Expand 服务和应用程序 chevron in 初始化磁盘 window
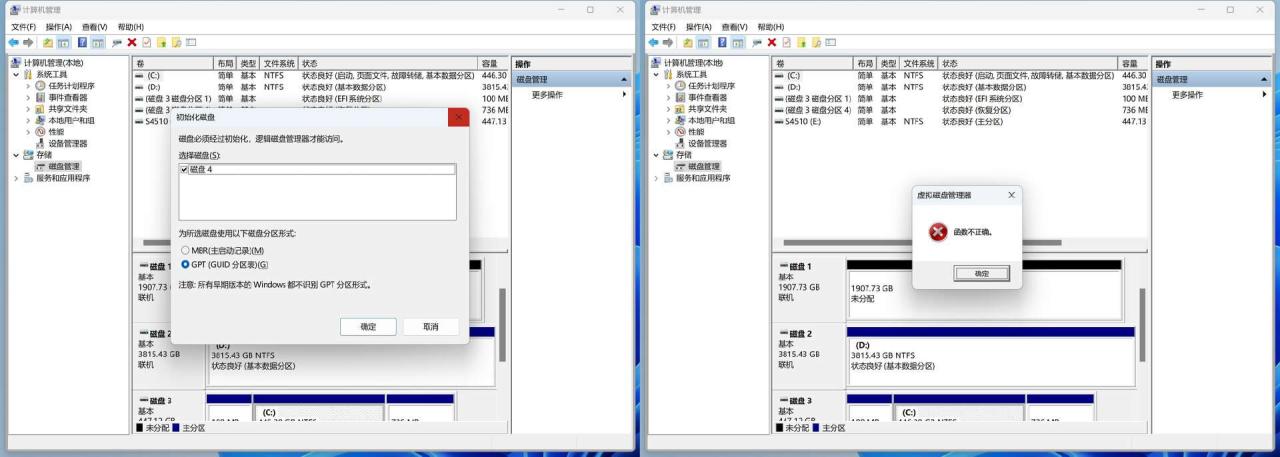The width and height of the screenshot is (1280, 457). click(x=15, y=178)
